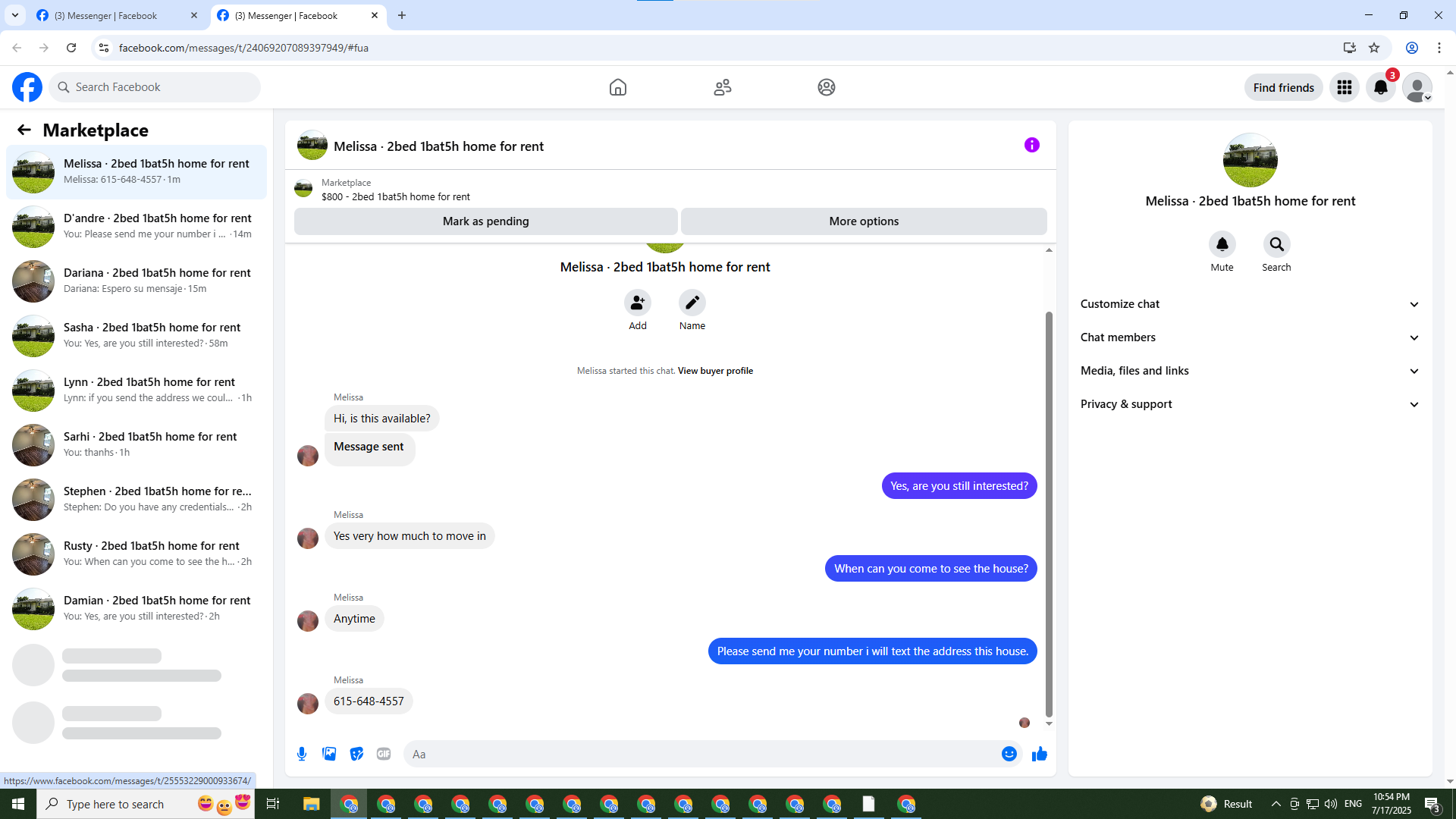
Task: Expand Media, files and links section
Action: (x=1250, y=371)
